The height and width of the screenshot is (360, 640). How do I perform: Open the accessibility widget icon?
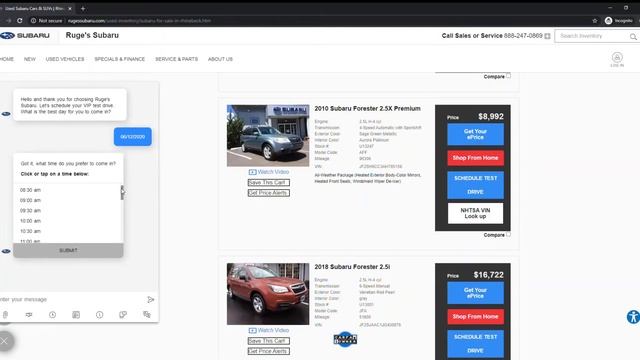[x=633, y=317]
